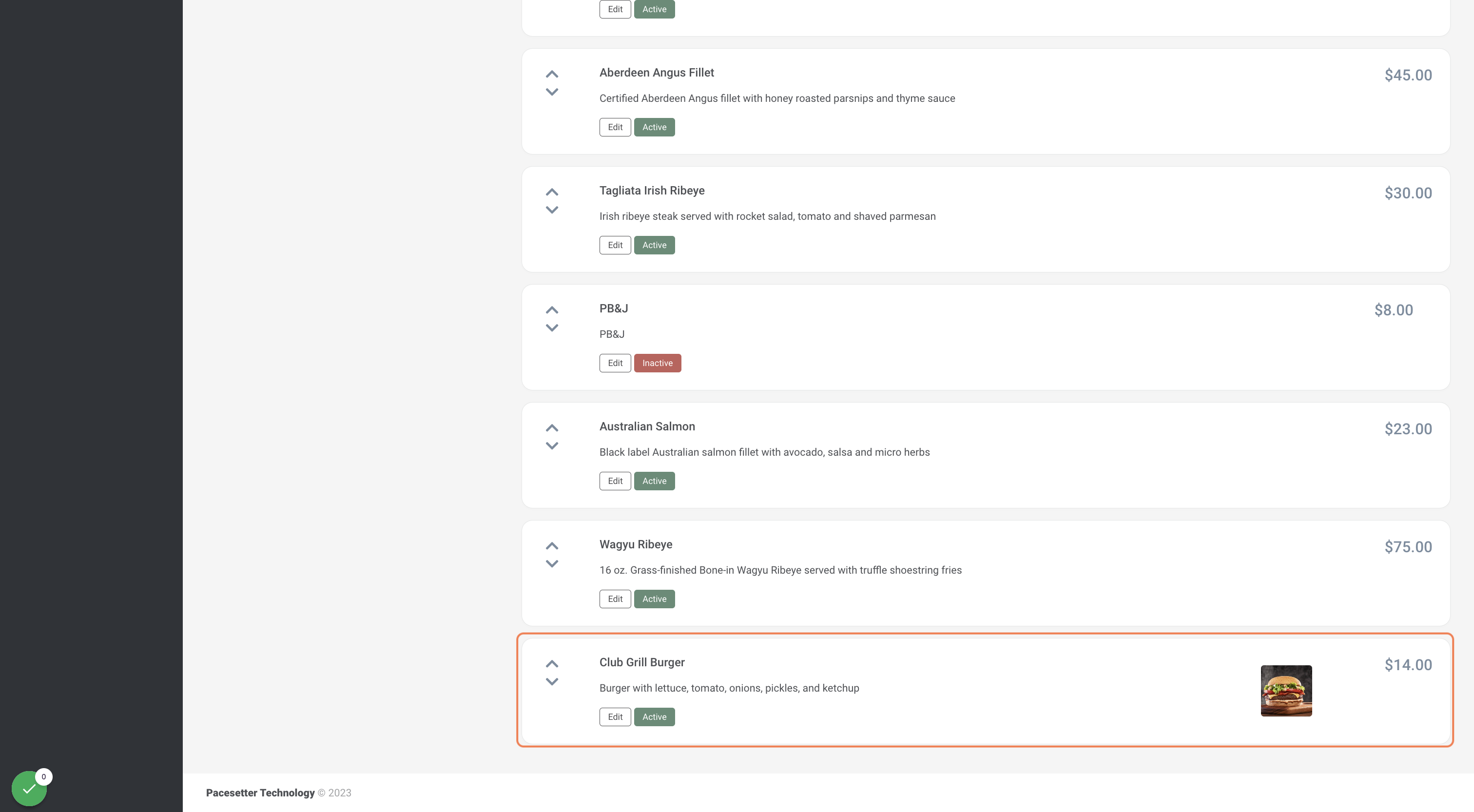
Task: Move Wagyu Ribeye up
Action: pos(552,546)
